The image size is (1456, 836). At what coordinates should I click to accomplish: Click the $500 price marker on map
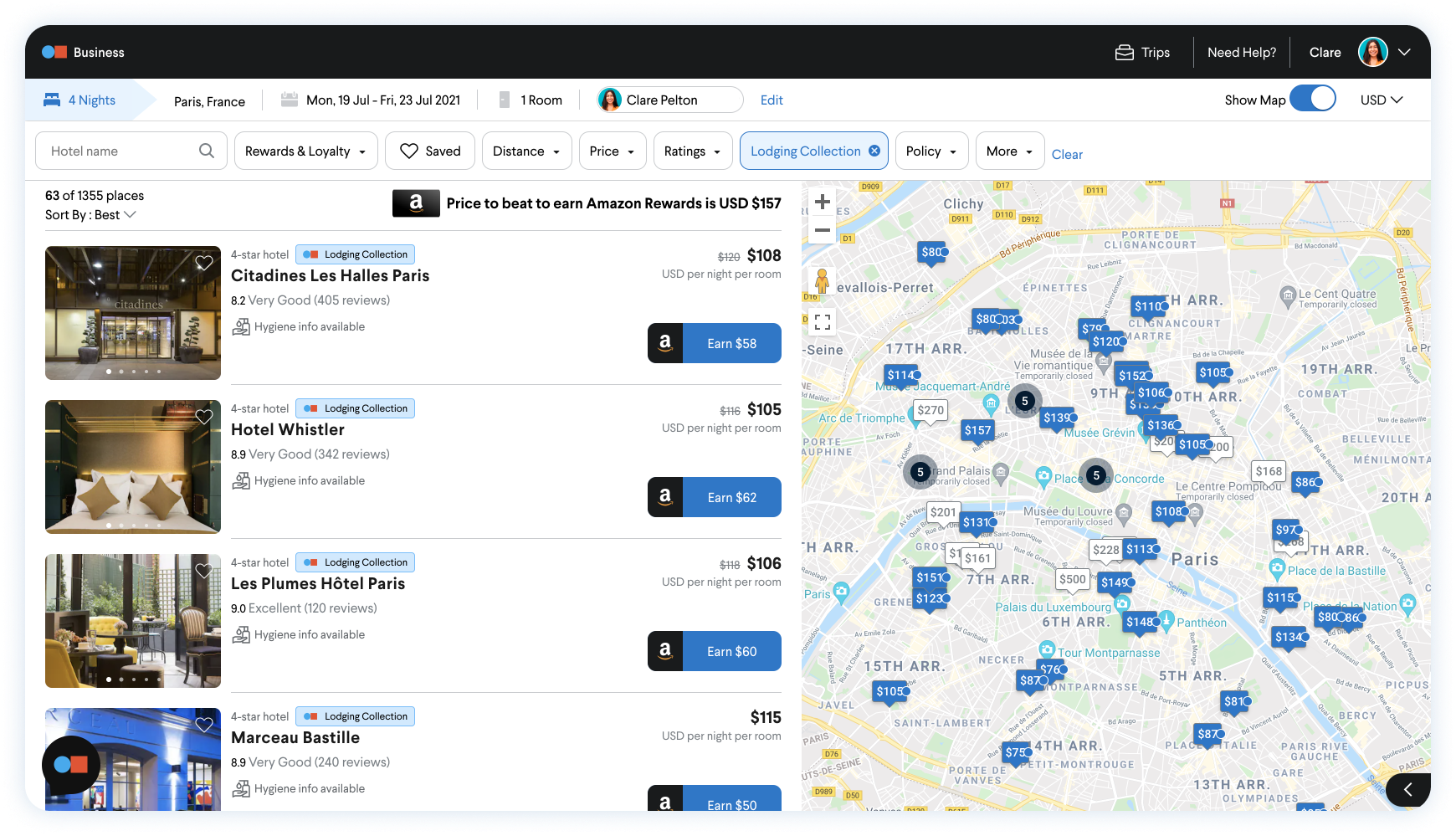pyautogui.click(x=1072, y=579)
